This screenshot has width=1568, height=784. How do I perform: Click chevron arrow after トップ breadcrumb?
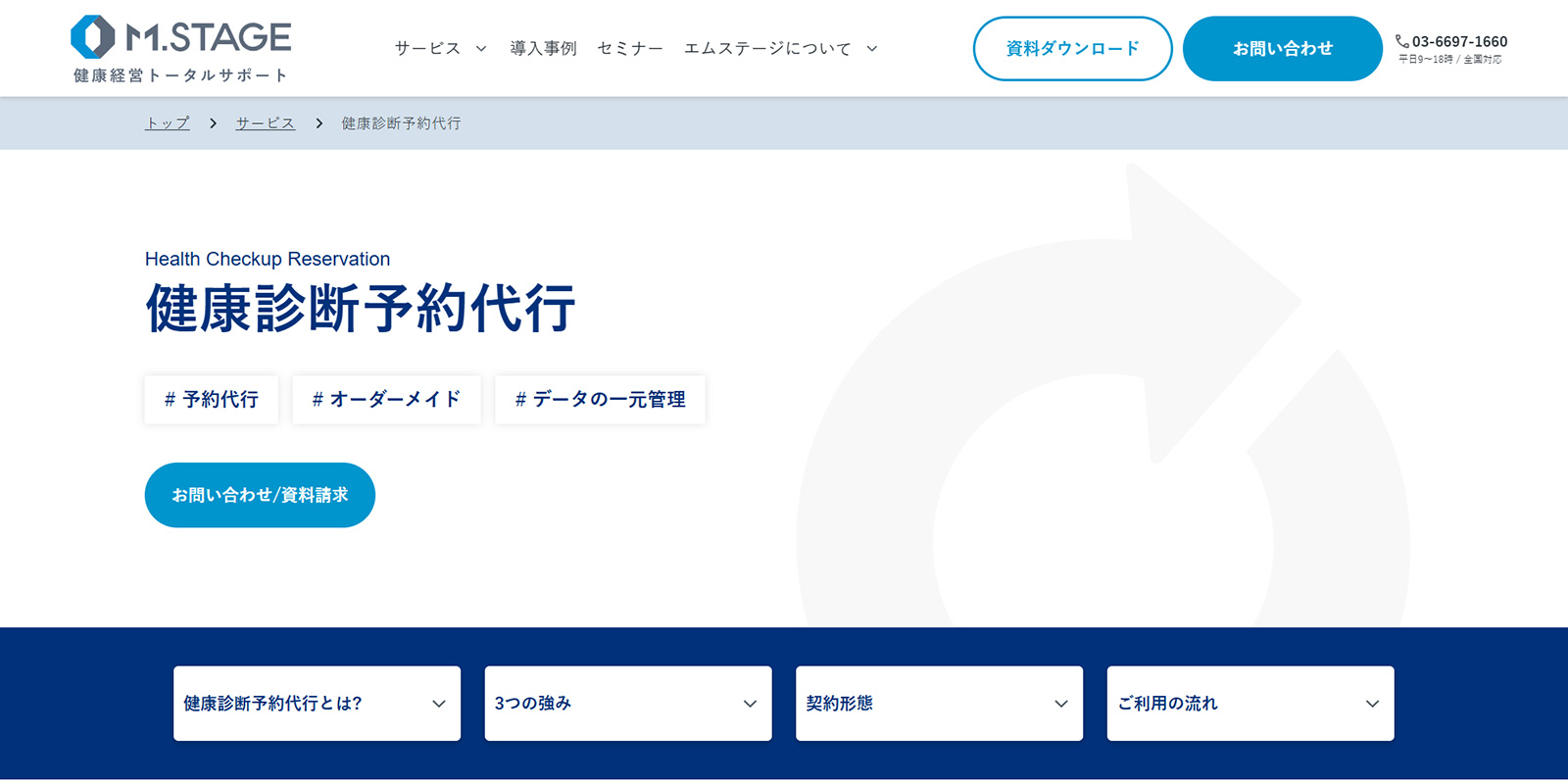click(x=213, y=123)
